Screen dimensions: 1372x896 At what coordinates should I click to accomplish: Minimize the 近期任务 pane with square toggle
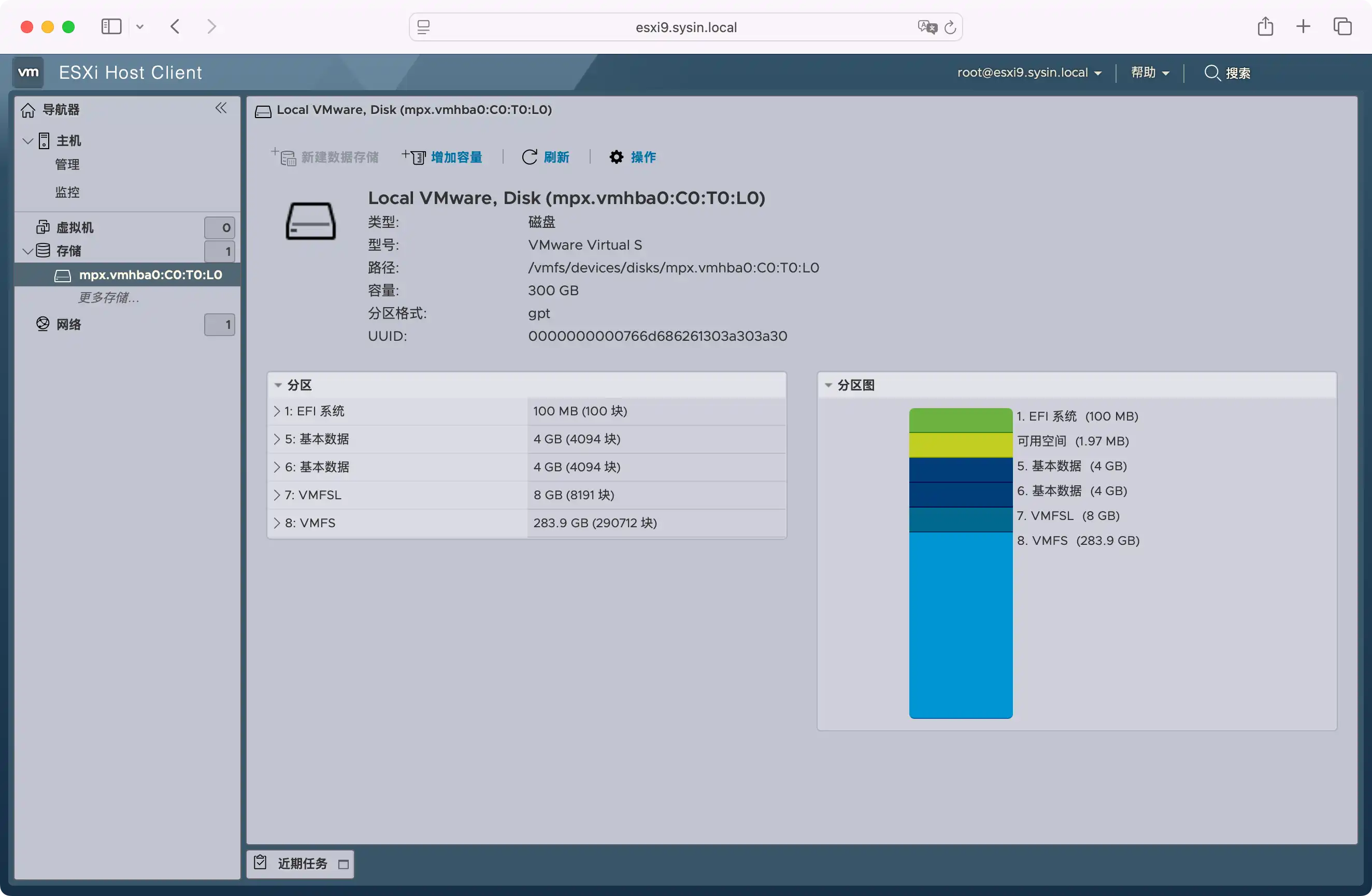[344, 864]
